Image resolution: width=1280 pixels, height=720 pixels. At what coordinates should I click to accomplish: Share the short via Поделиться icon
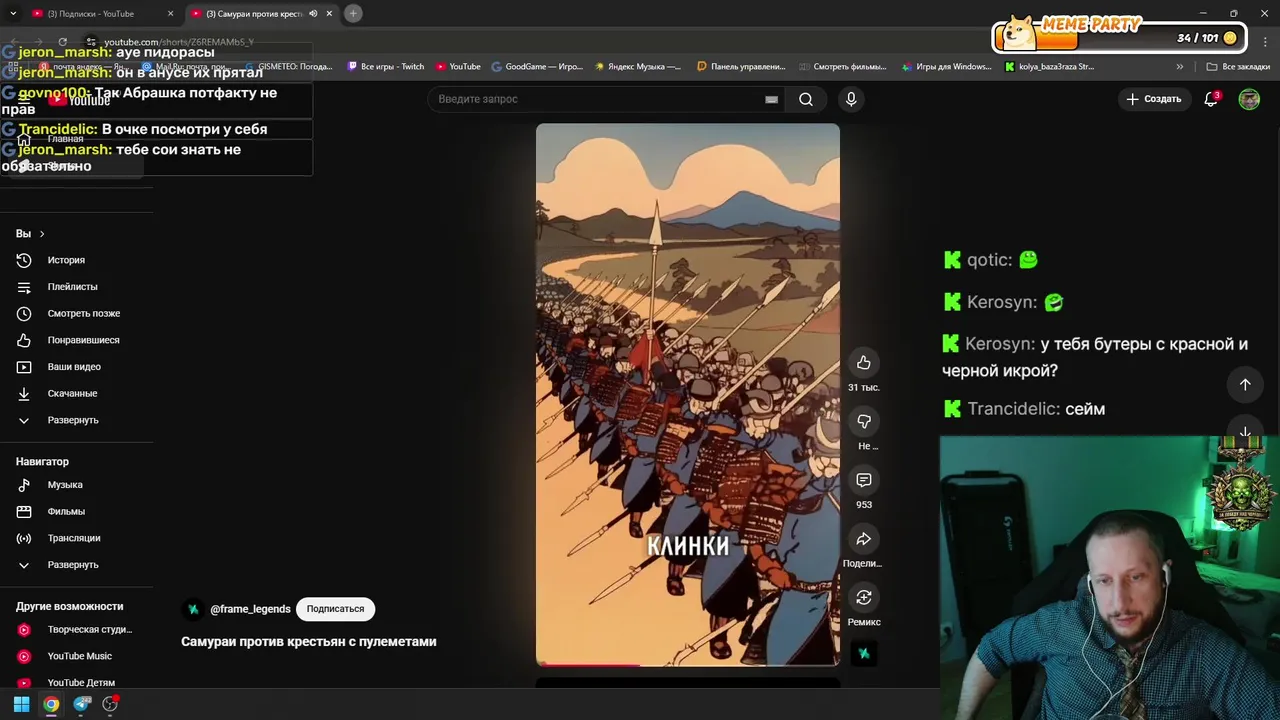864,539
